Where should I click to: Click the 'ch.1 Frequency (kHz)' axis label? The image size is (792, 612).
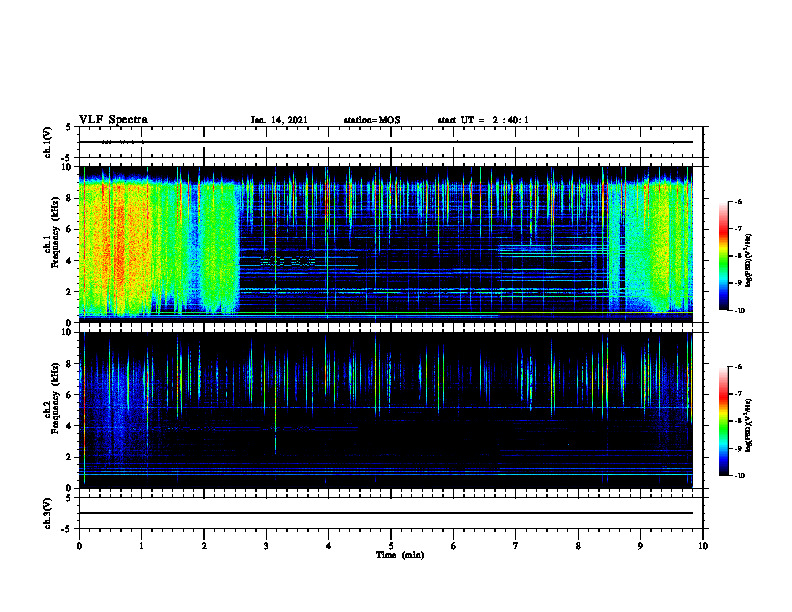(52, 233)
